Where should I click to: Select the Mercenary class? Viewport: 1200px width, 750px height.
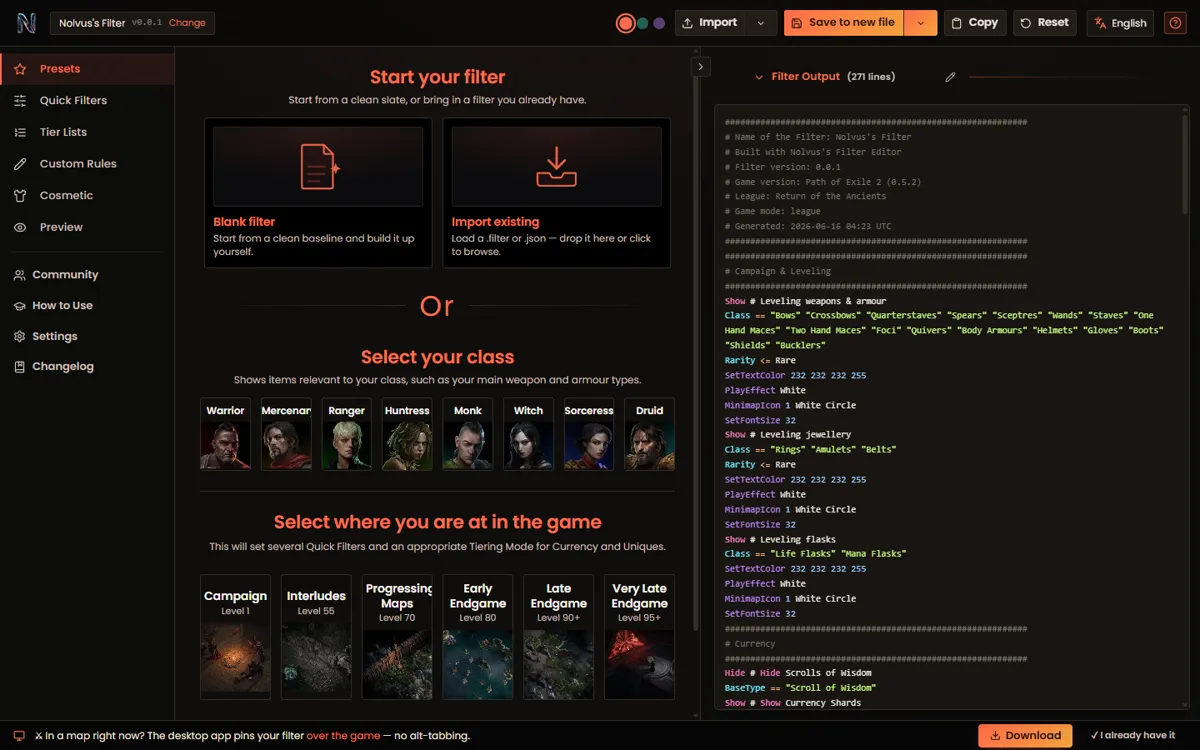click(x=286, y=434)
